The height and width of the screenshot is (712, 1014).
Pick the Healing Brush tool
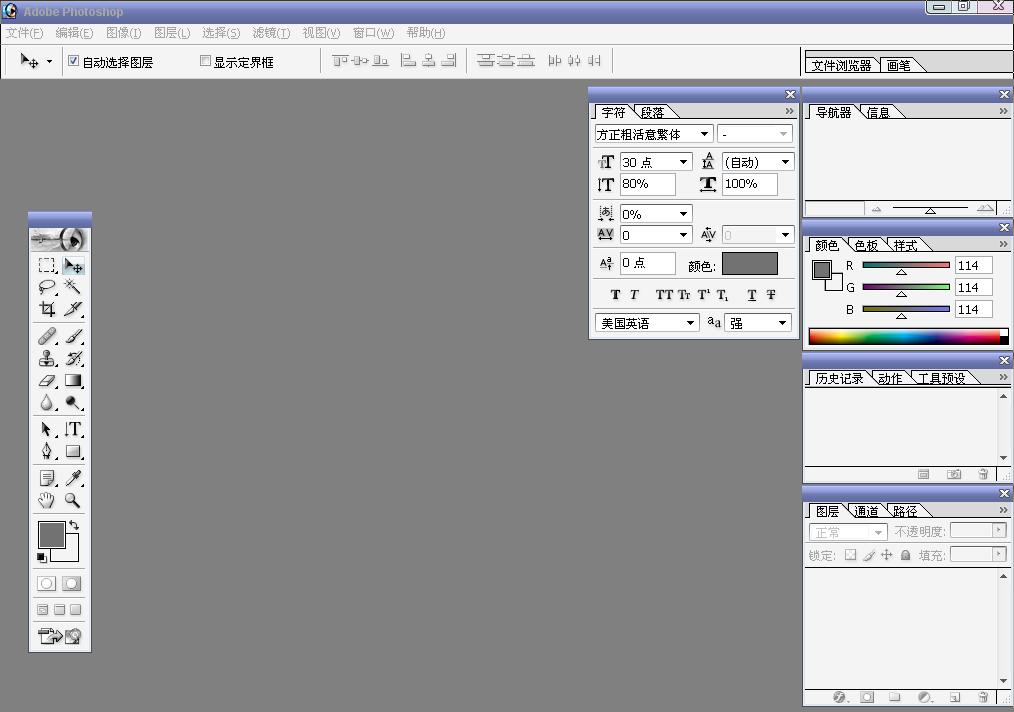point(47,336)
